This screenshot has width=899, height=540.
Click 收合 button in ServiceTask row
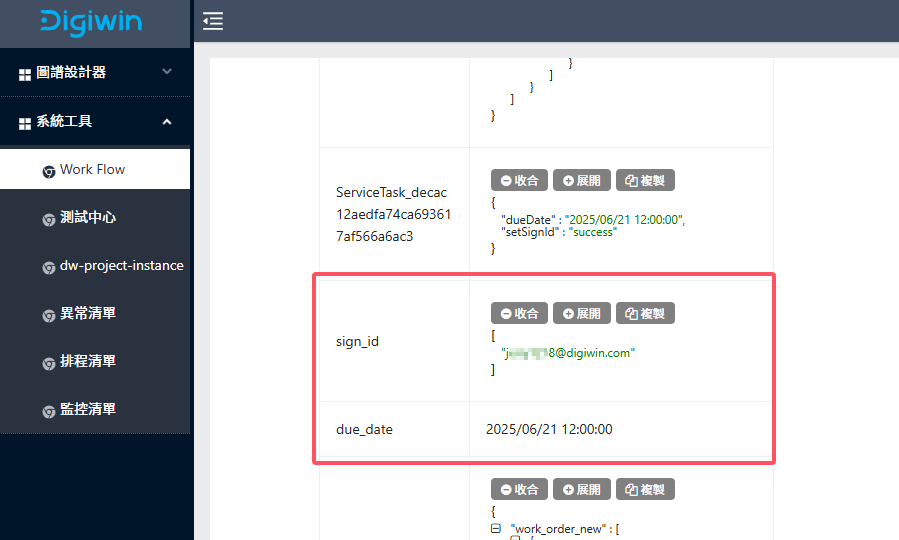(x=518, y=181)
